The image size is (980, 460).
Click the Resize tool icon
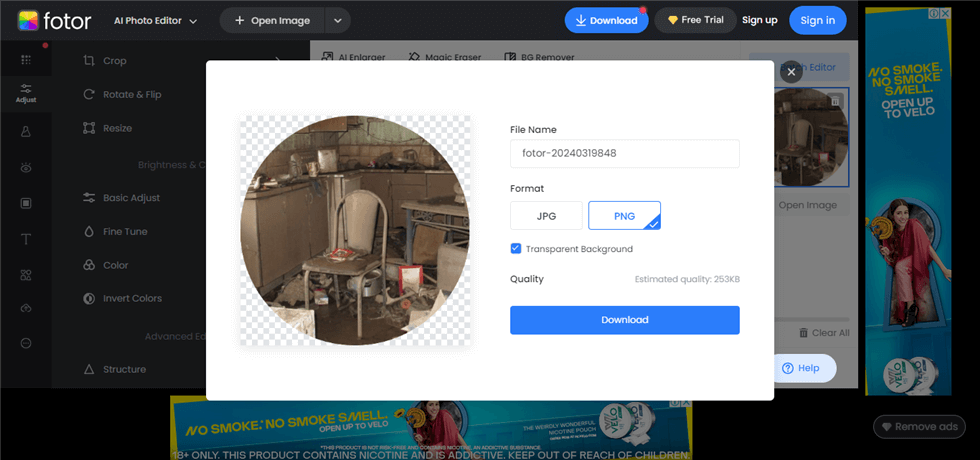tap(89, 128)
